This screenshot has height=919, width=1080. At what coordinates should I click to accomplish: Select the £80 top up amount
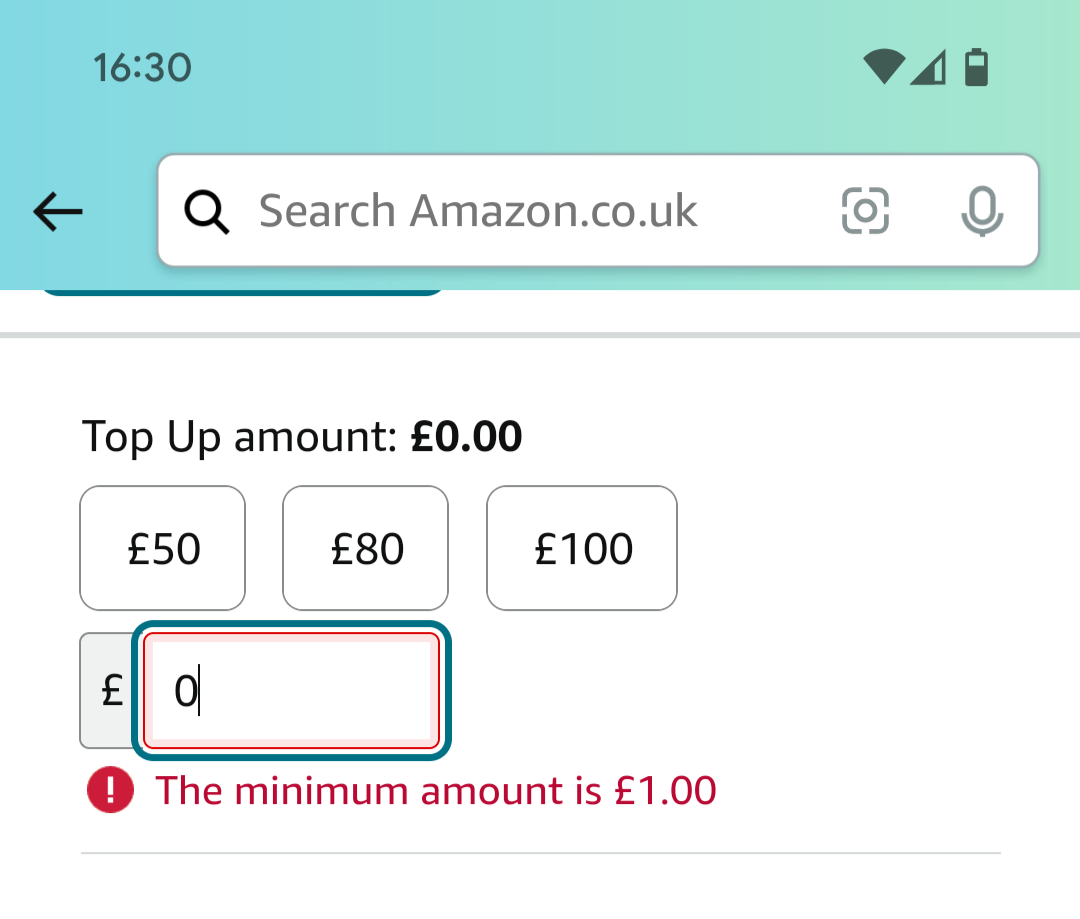click(x=365, y=548)
